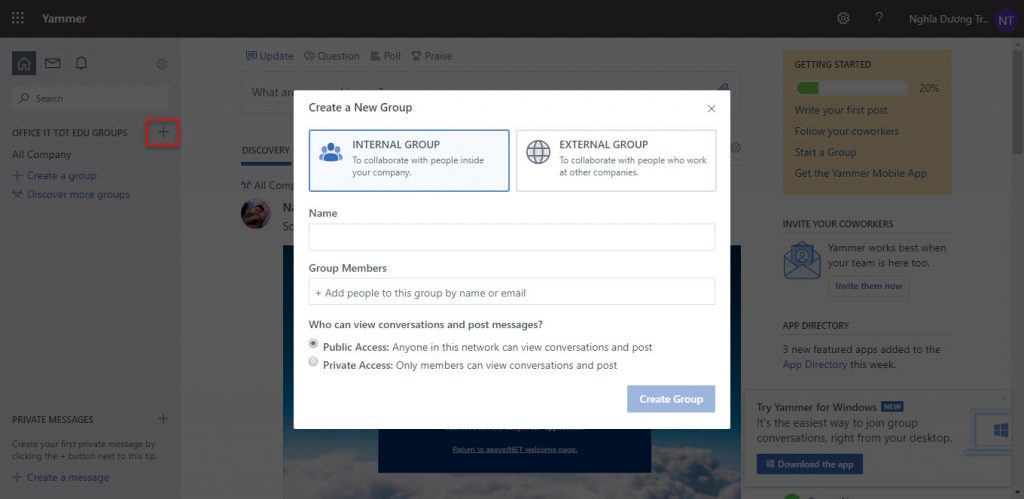
Task: Select the Question post type
Action: point(332,56)
